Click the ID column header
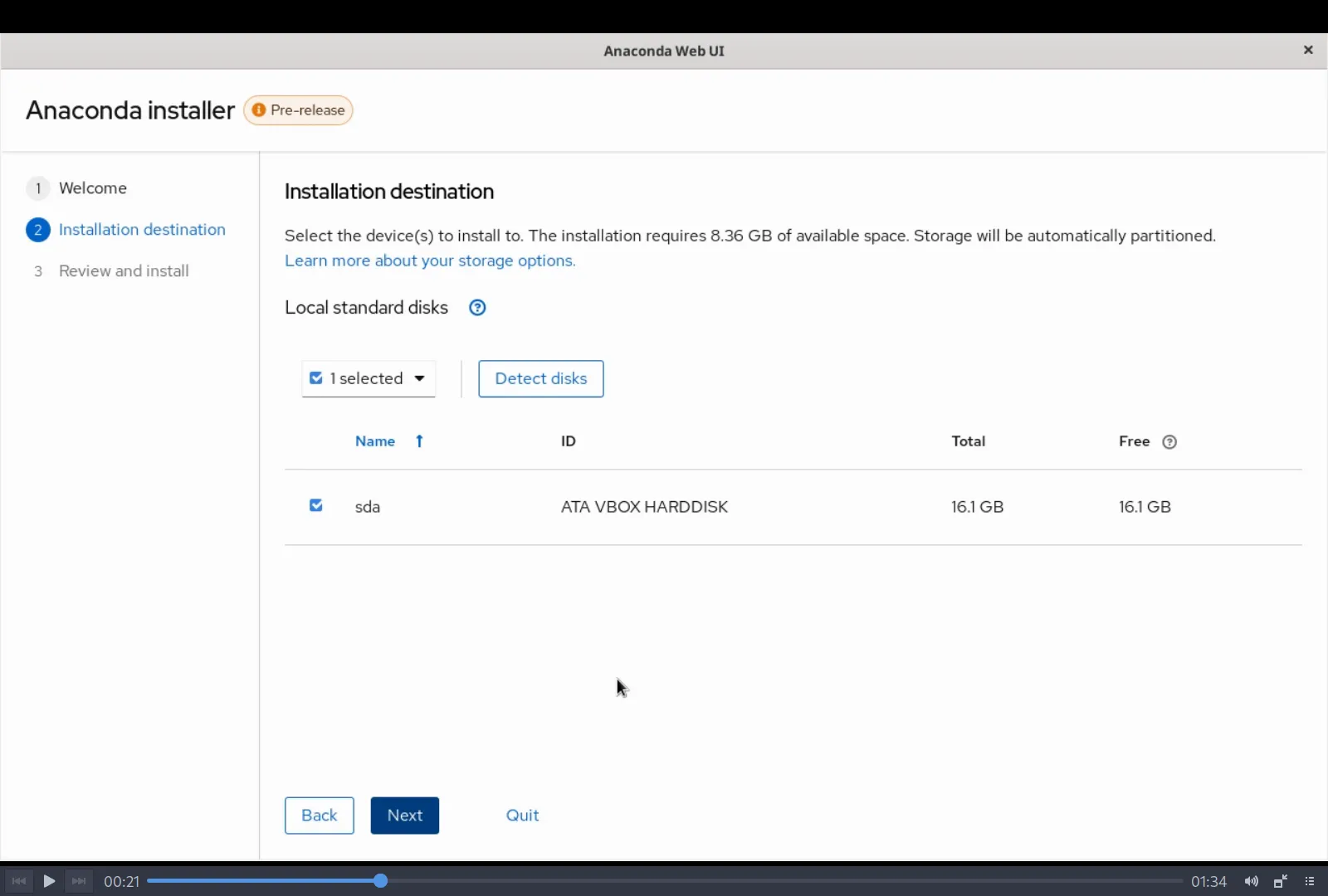Viewport: 1328px width, 896px height. (569, 441)
